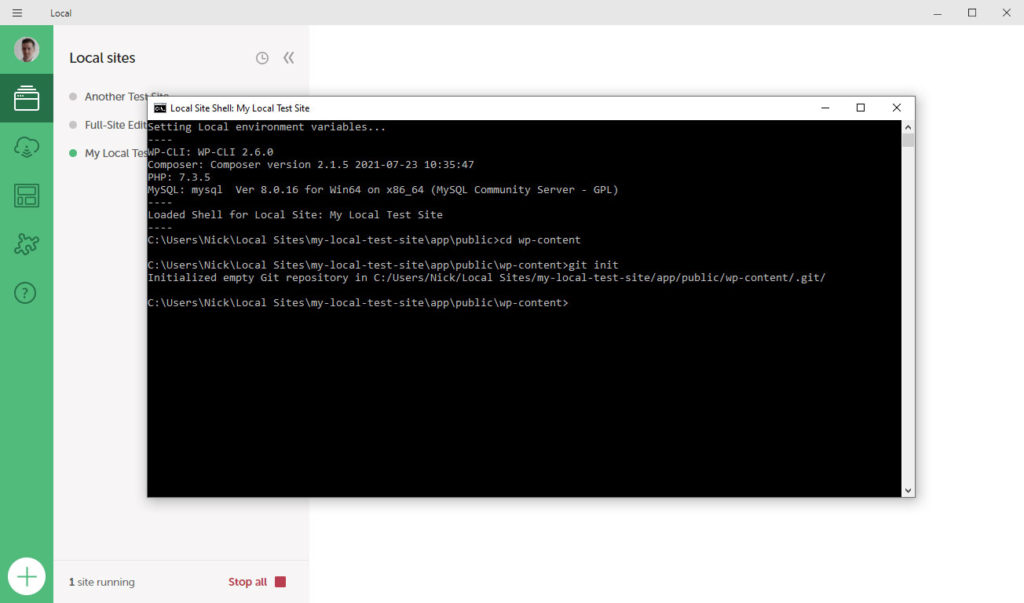This screenshot has width=1024, height=603.
Task: Click the shell scrollbar thumb
Action: tap(908, 140)
